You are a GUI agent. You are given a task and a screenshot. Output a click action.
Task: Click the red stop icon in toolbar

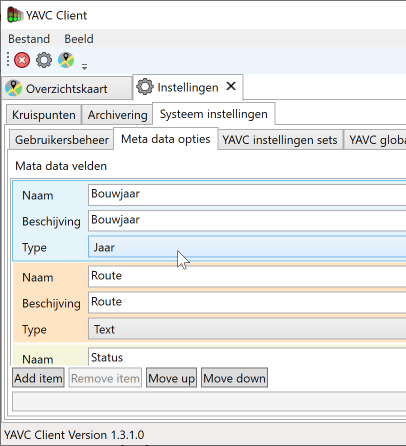22,60
